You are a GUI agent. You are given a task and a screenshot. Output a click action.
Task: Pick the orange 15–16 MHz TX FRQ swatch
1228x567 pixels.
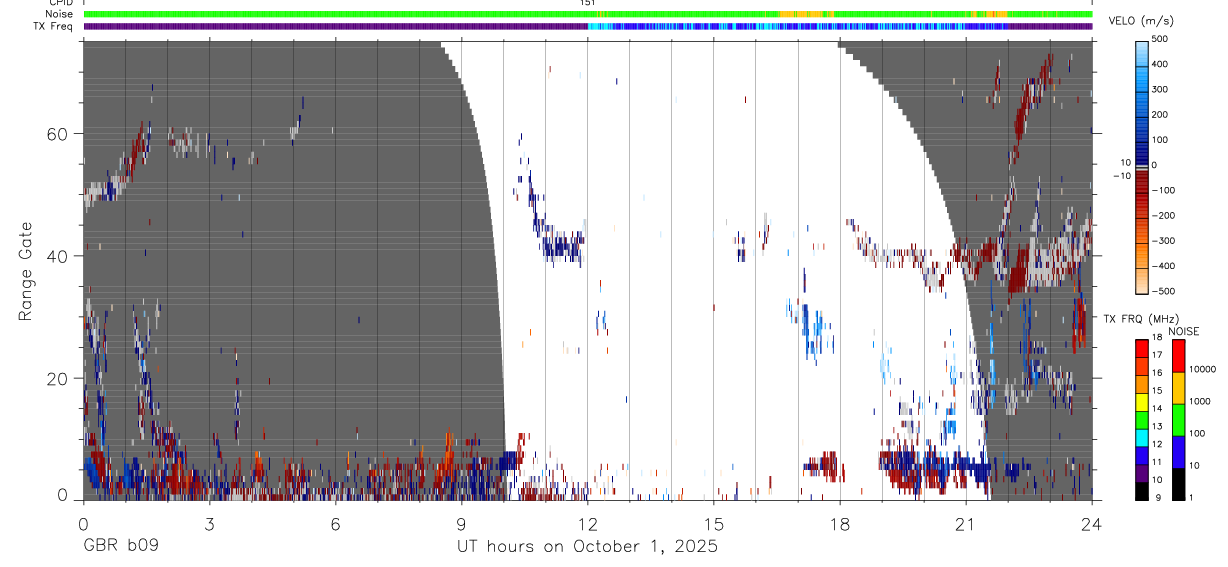pos(1141,383)
